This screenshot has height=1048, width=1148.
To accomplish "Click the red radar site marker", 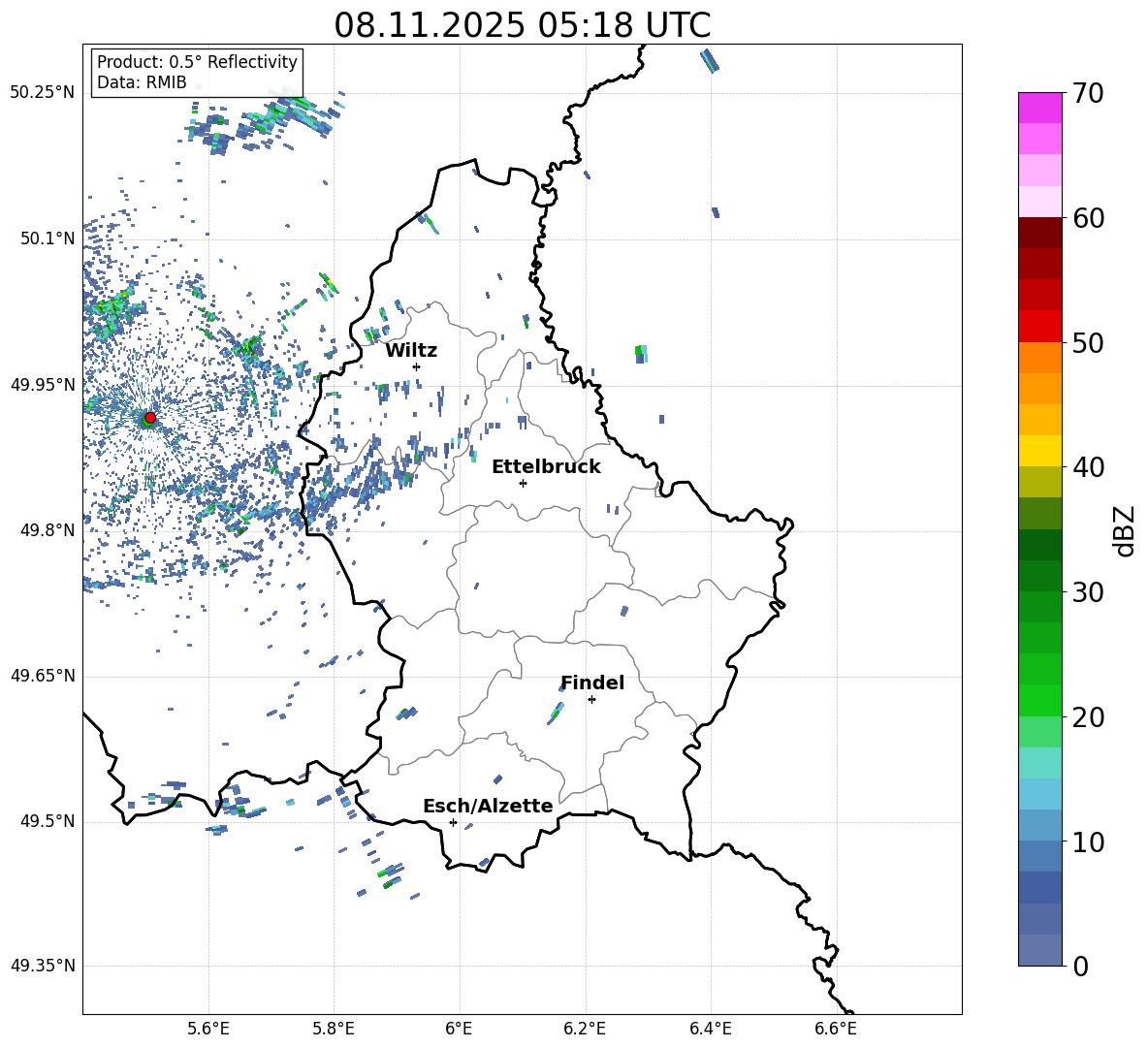I will [x=150, y=417].
